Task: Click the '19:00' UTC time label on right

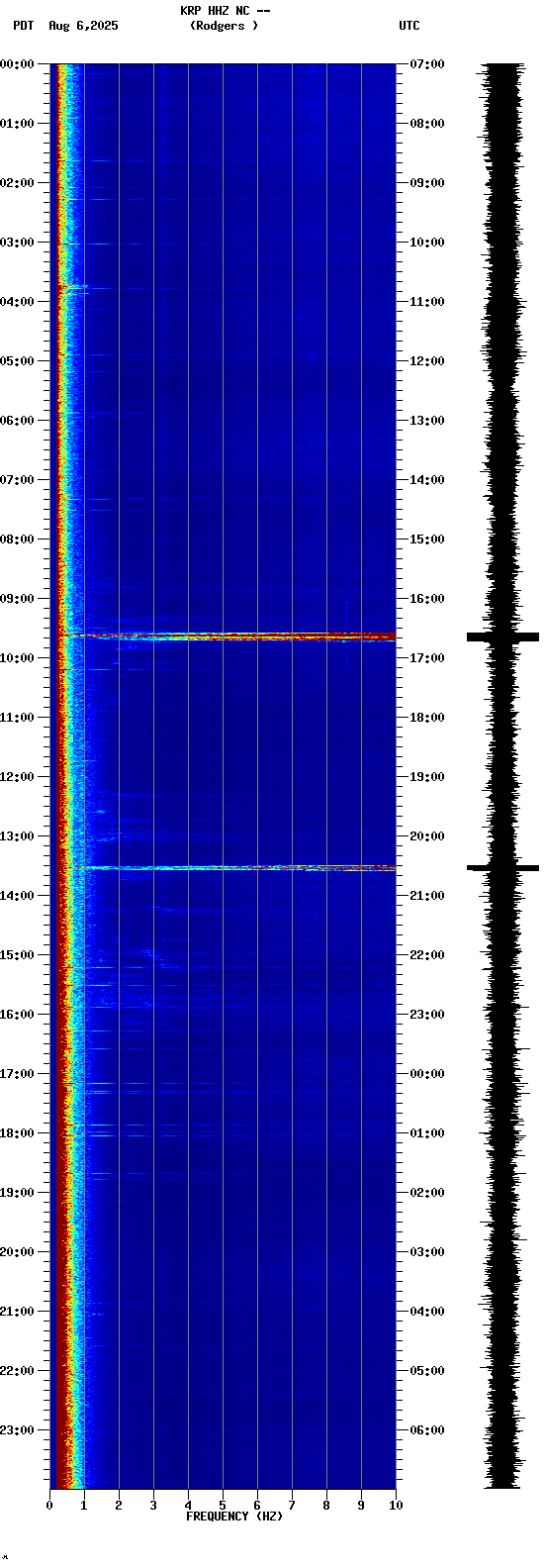Action: (x=427, y=777)
